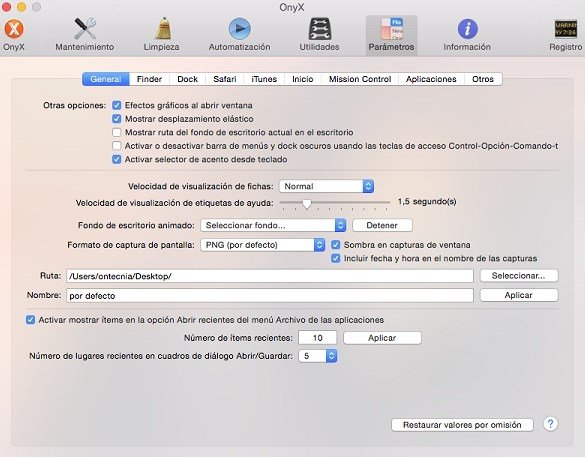Toggle Efectos gráficos al abrir ventana
This screenshot has width=585, height=457.
pyautogui.click(x=117, y=105)
